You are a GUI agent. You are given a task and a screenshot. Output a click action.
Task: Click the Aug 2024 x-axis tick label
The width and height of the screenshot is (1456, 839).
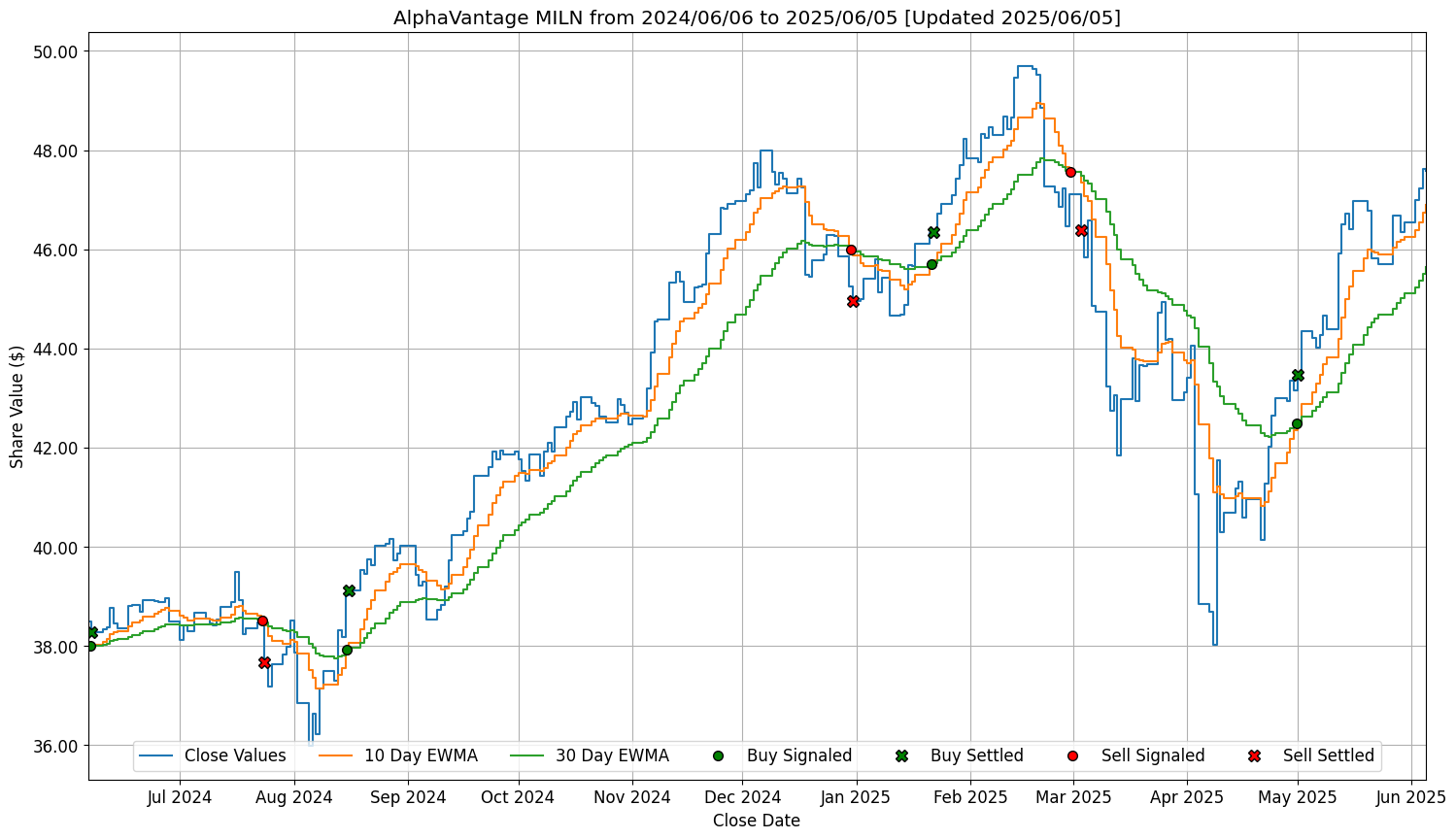click(294, 797)
